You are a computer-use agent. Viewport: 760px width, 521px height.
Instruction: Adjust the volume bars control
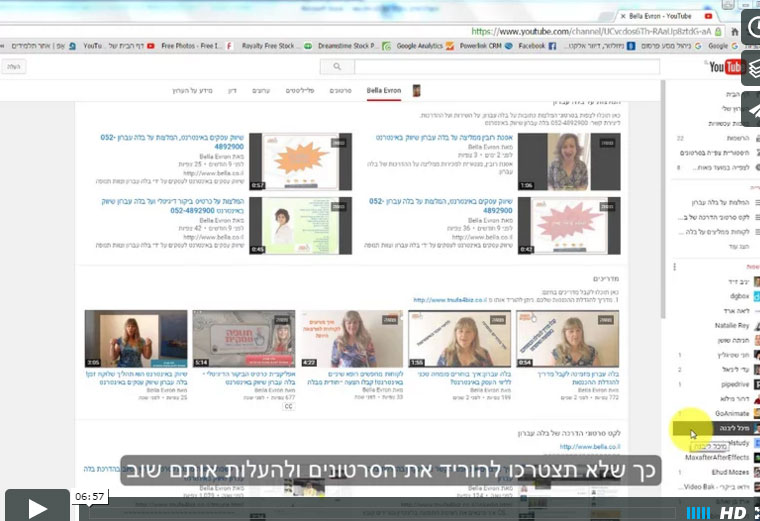pyautogui.click(x=698, y=512)
